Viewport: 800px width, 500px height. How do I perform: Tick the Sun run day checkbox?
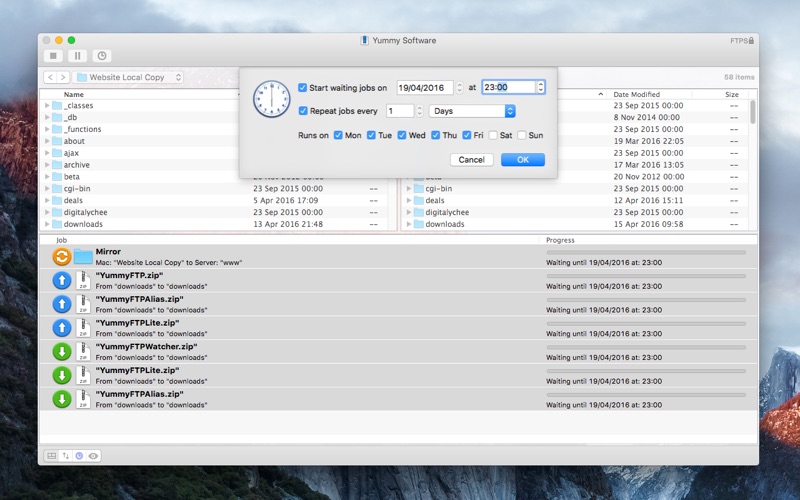(522, 135)
